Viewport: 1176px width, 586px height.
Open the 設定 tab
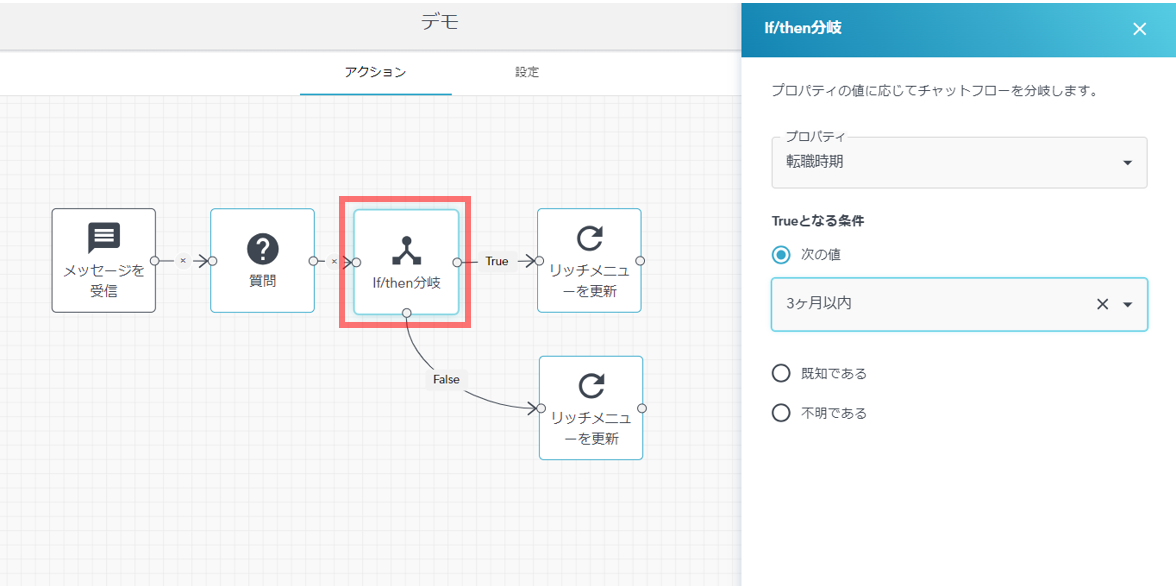click(527, 72)
